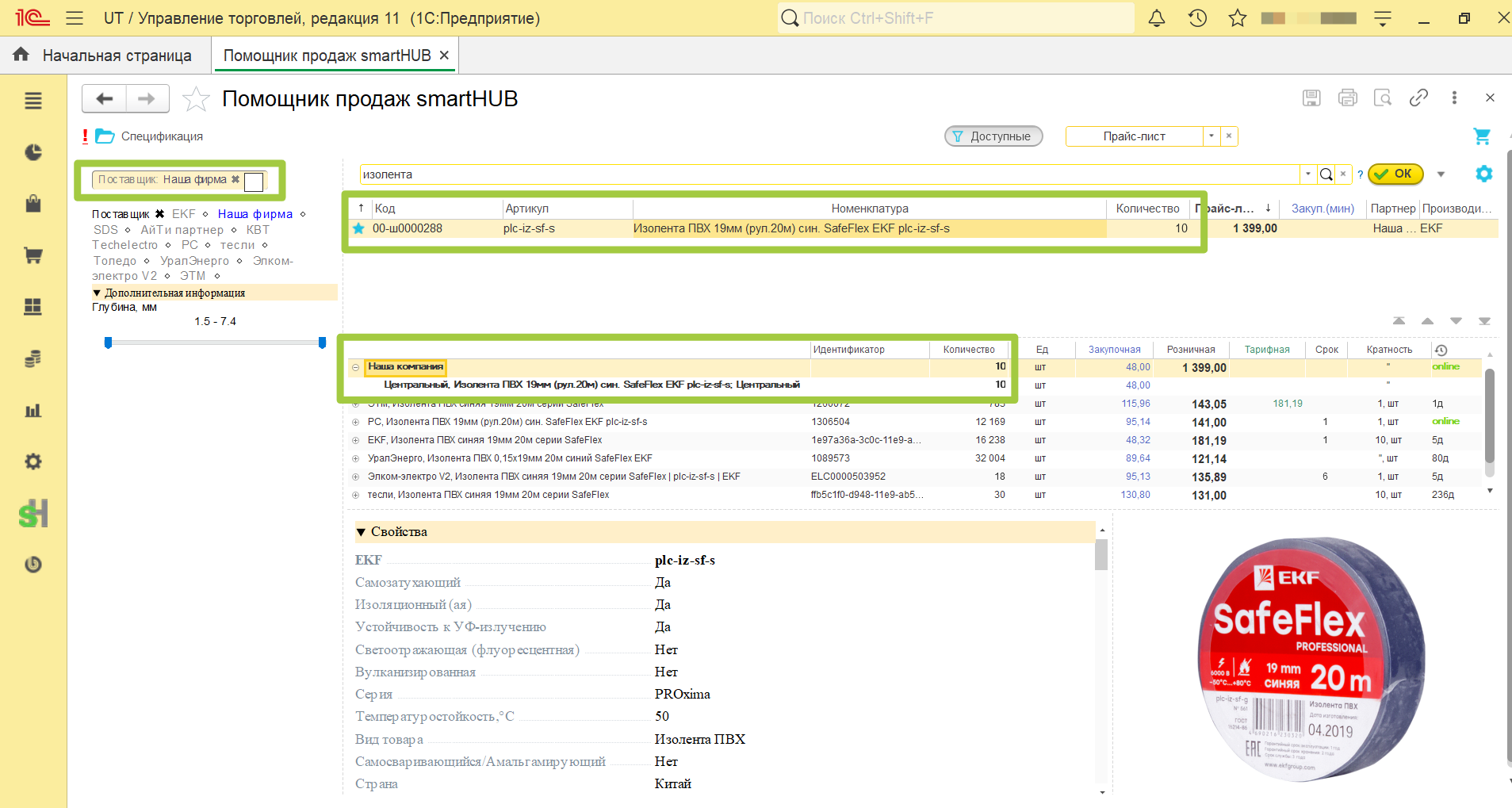Viewport: 1512px width, 808px height.
Task: Open dropdown arrow next to OK button
Action: point(1441,174)
